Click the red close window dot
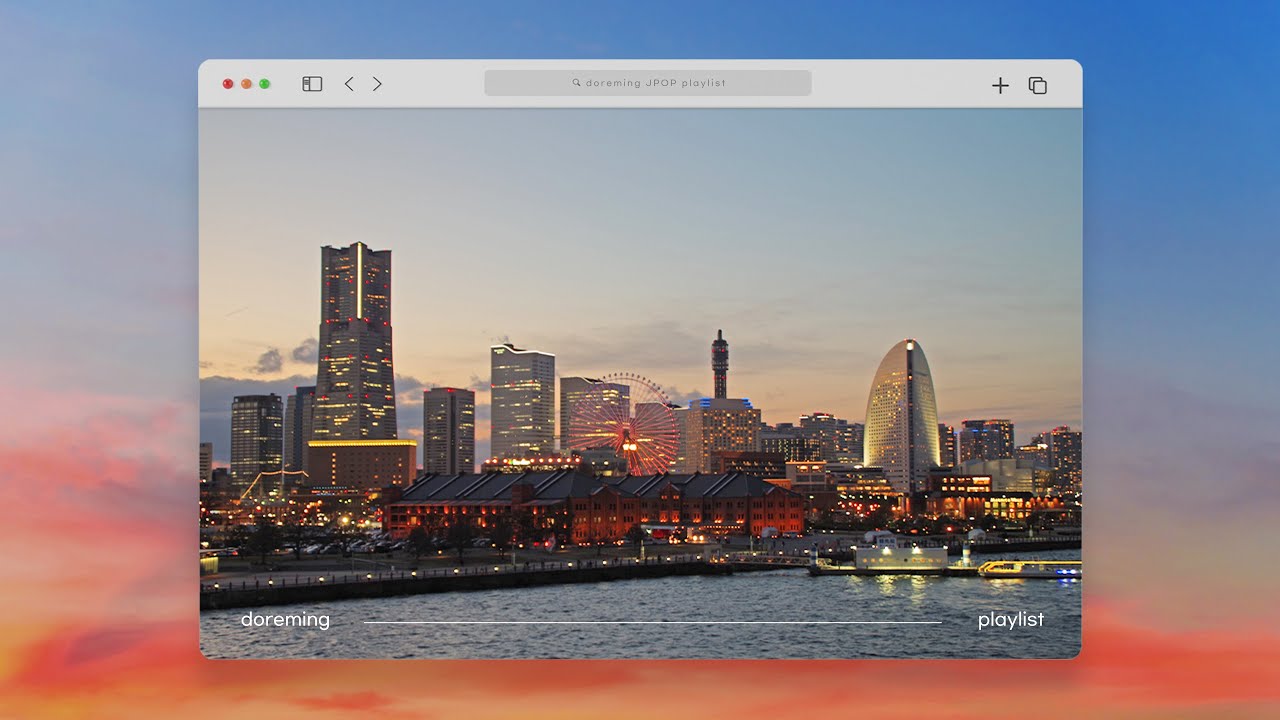Image resolution: width=1280 pixels, height=720 pixels. point(228,84)
